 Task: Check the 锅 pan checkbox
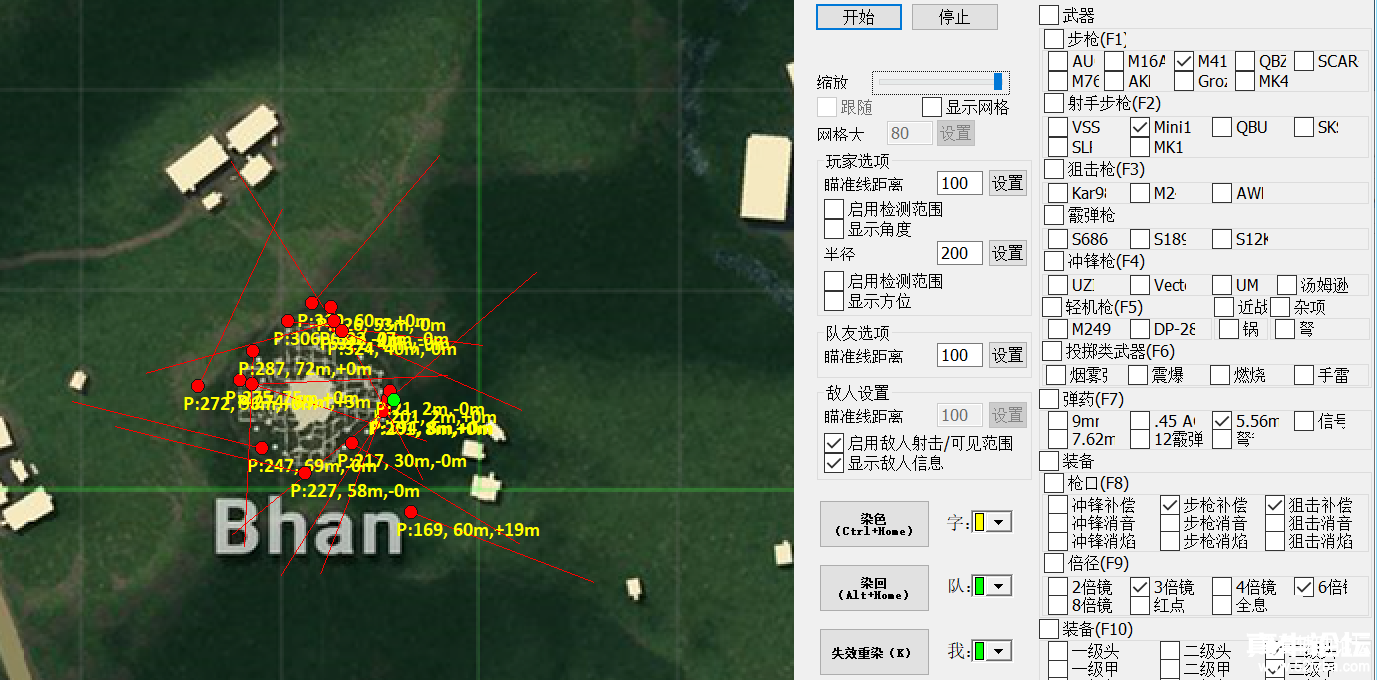[x=1228, y=329]
